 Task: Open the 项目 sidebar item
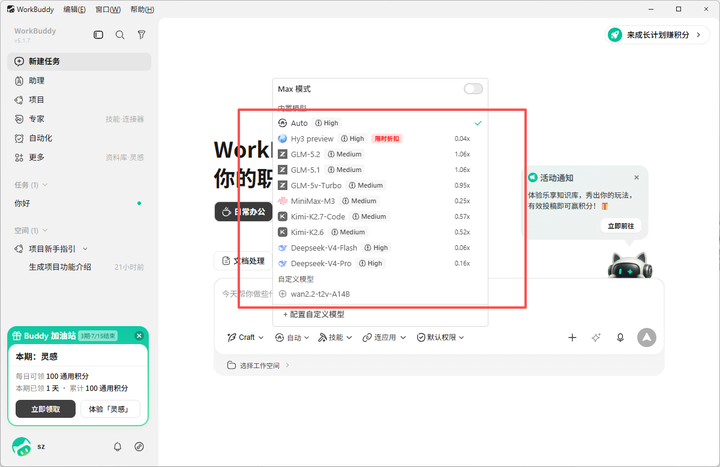click(x=79, y=100)
